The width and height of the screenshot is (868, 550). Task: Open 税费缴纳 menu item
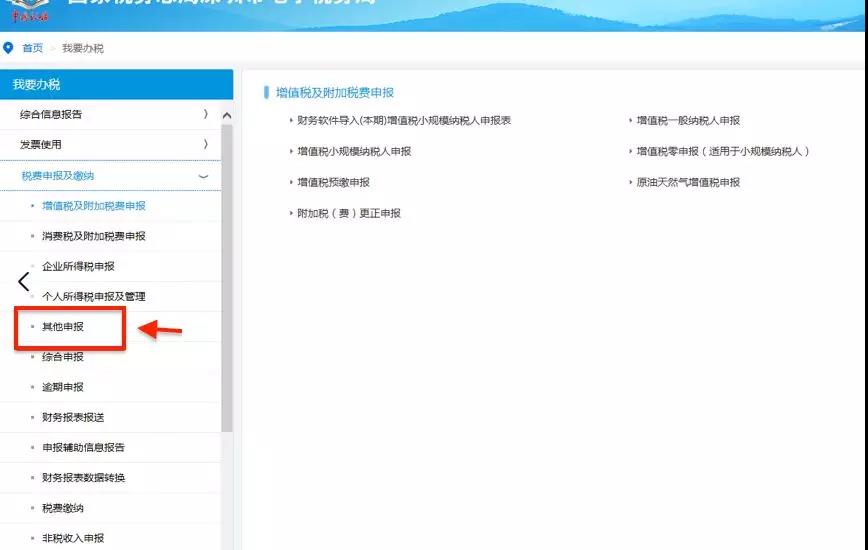coord(63,508)
